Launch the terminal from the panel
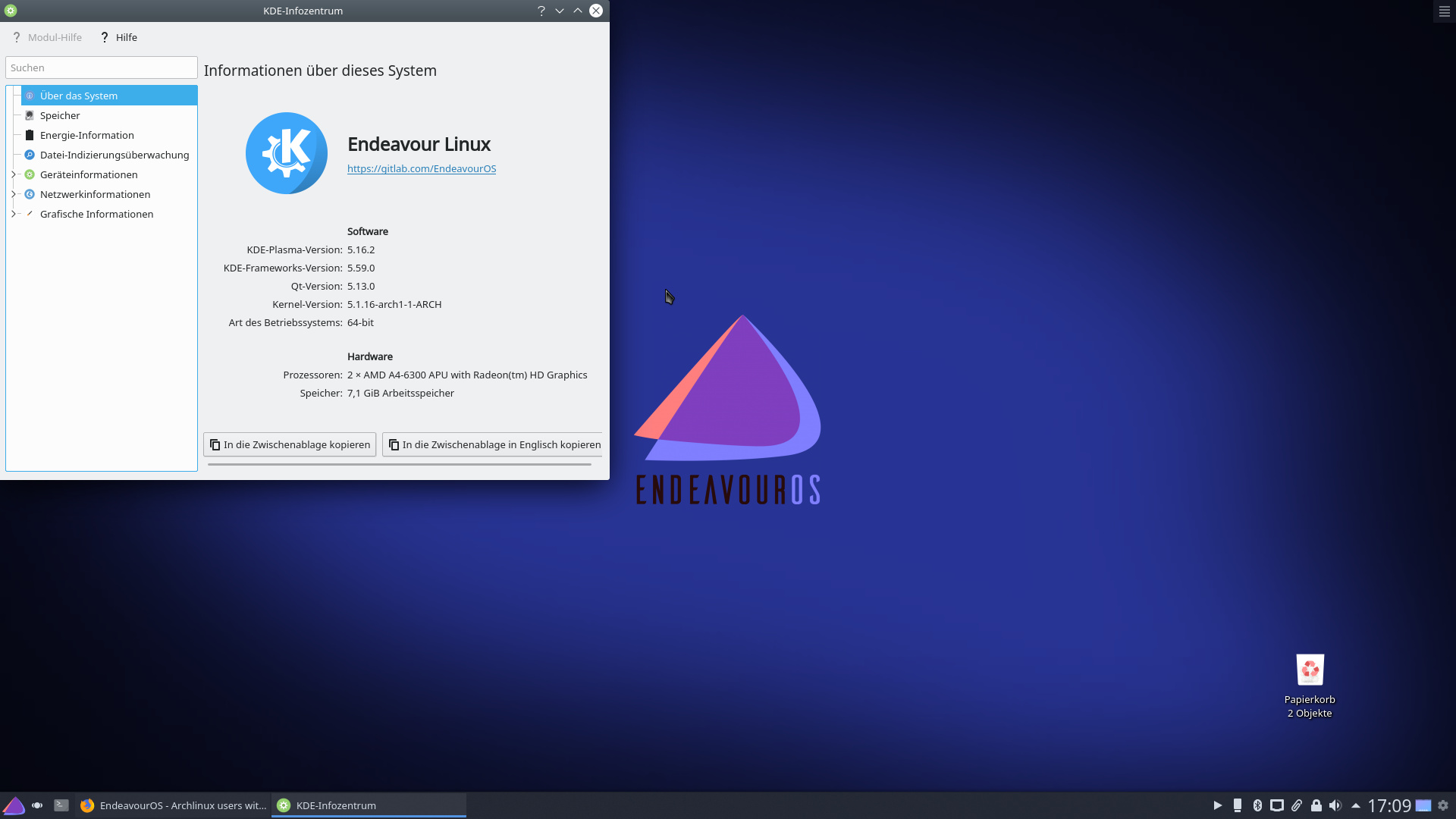The image size is (1456, 819). tap(61, 805)
